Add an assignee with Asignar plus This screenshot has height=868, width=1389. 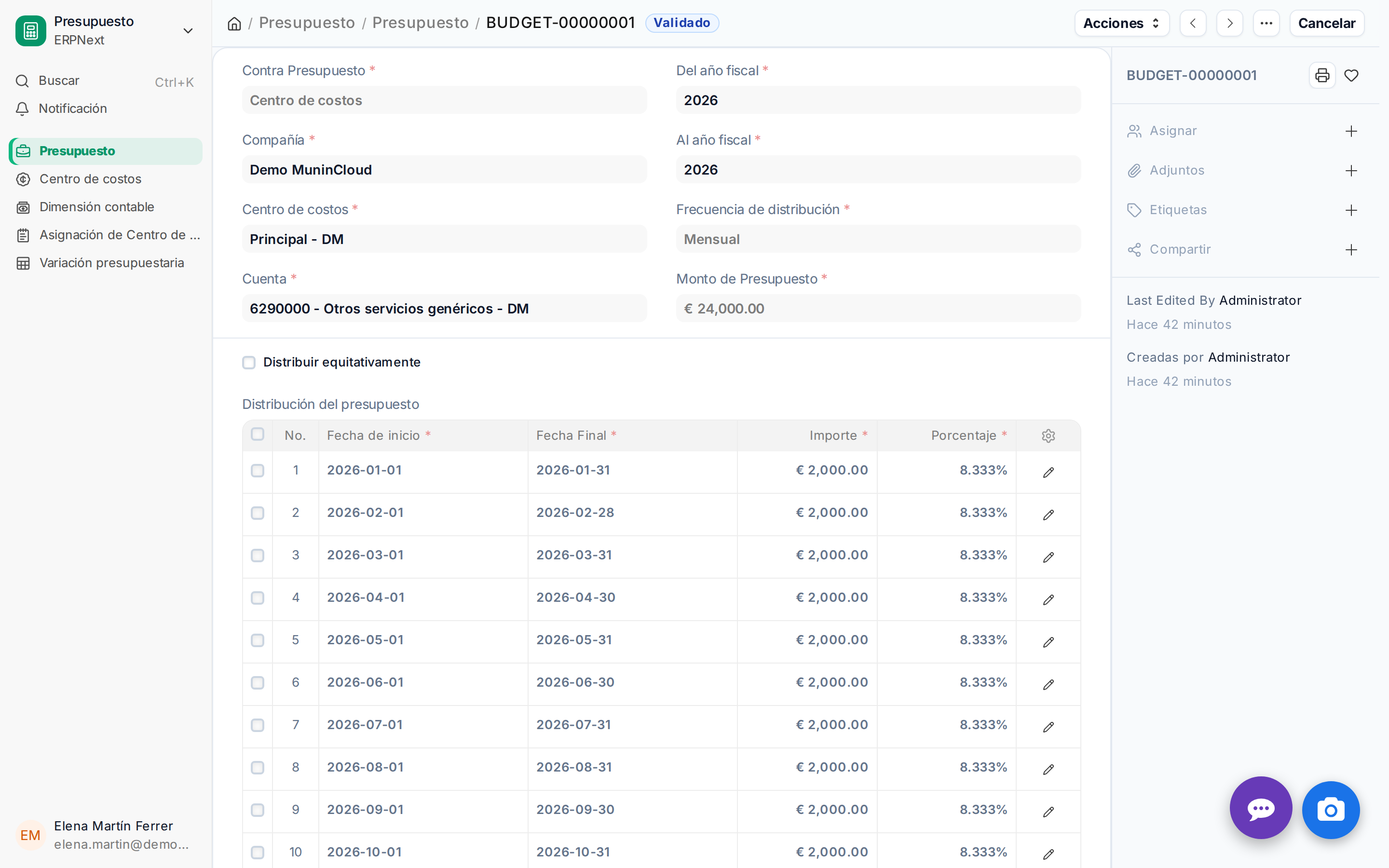[x=1351, y=132]
